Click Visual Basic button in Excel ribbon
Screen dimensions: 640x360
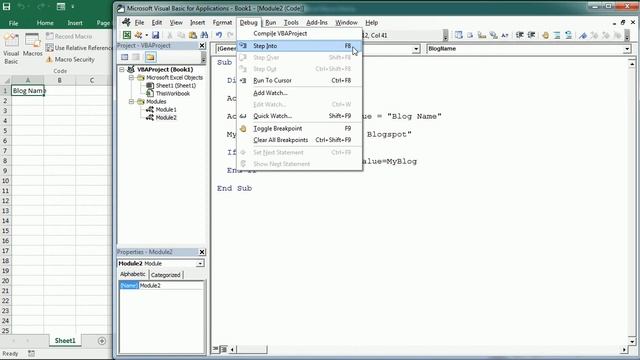click(11, 49)
